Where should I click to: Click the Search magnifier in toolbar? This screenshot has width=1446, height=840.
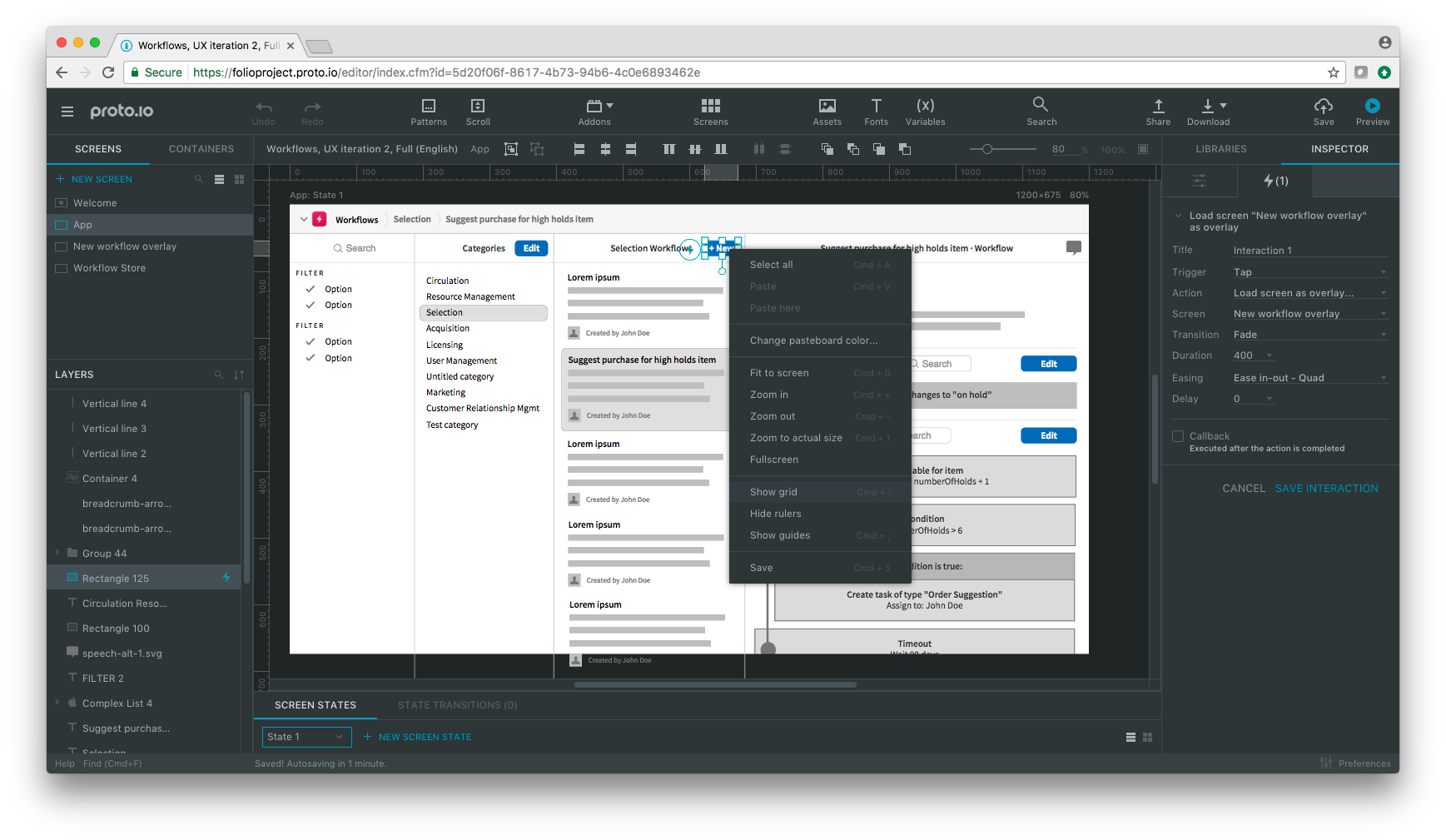[x=1041, y=104]
